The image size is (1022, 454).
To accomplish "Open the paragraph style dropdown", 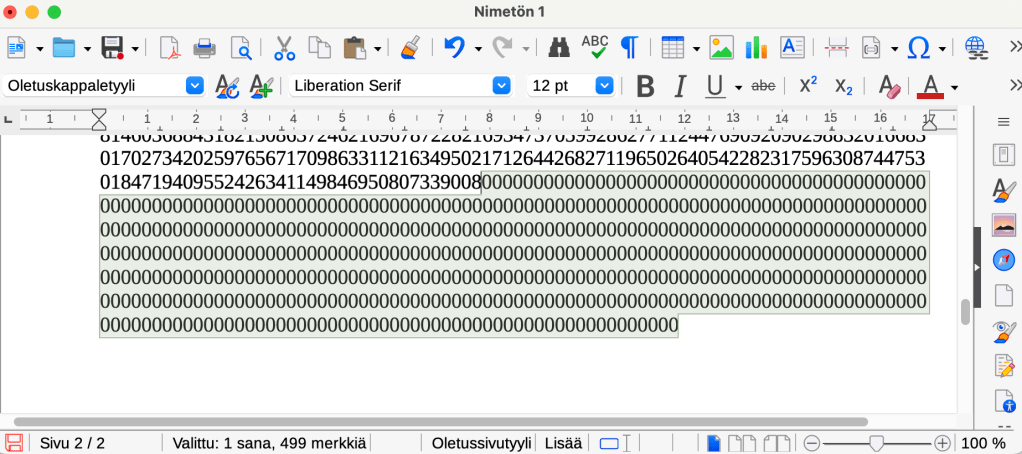I will 195,86.
